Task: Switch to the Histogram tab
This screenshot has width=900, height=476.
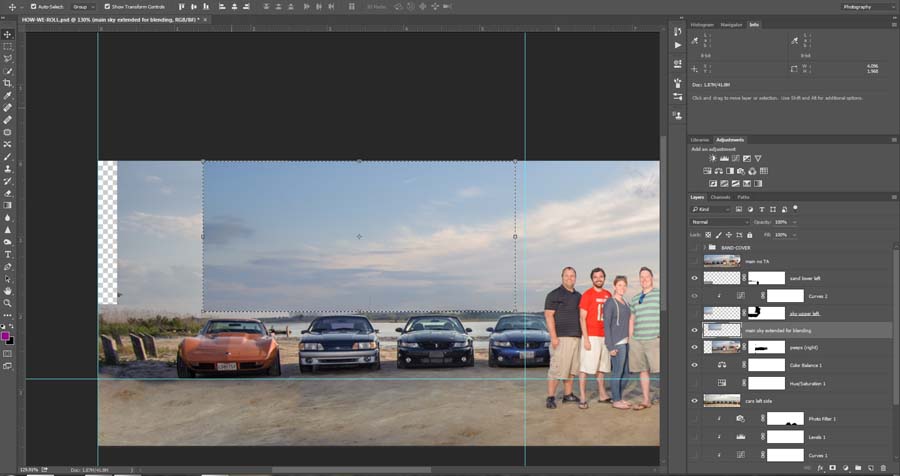Action: (702, 25)
